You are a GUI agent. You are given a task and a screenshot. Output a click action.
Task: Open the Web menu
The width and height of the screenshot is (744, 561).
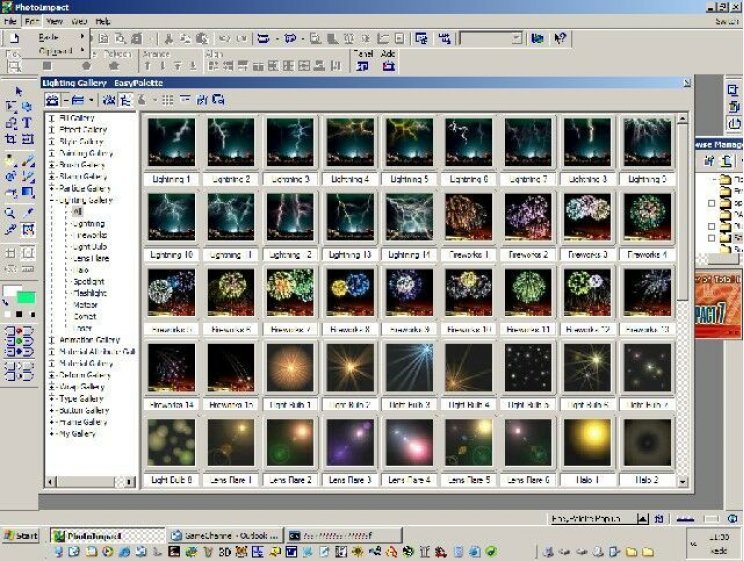click(79, 21)
